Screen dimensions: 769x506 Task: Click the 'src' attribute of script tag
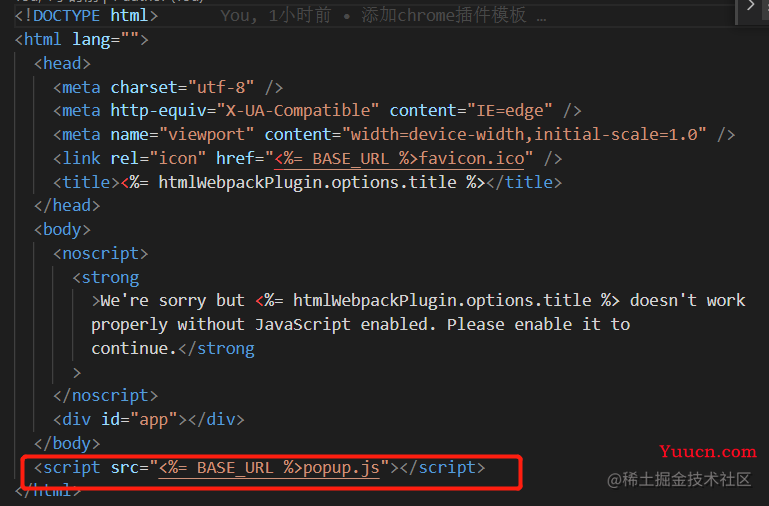pyautogui.click(x=125, y=468)
